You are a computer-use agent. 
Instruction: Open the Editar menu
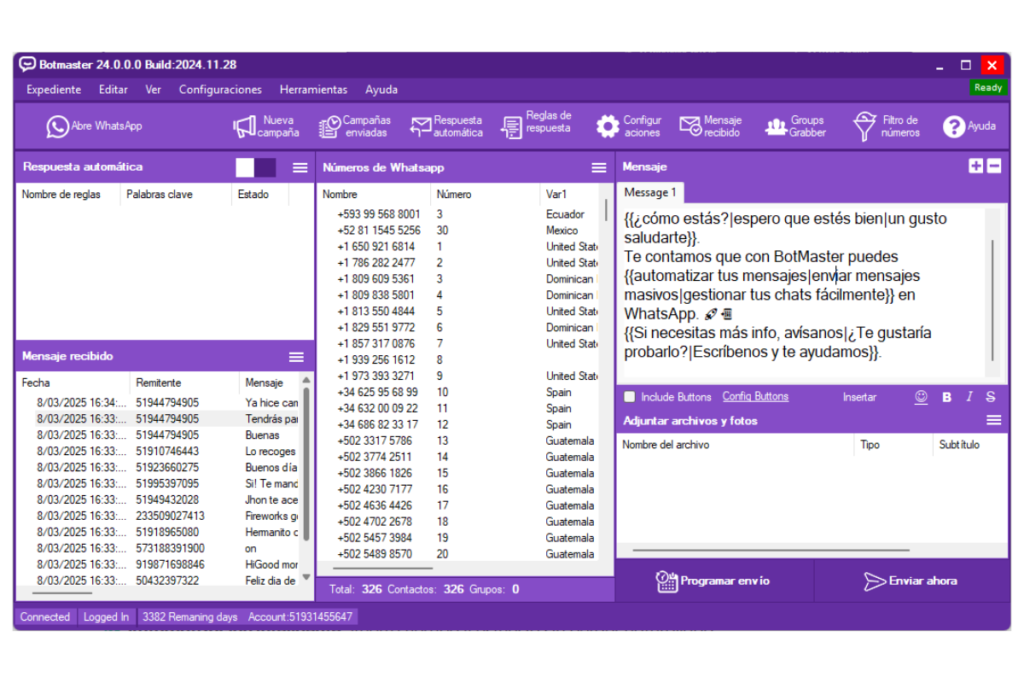(x=113, y=89)
